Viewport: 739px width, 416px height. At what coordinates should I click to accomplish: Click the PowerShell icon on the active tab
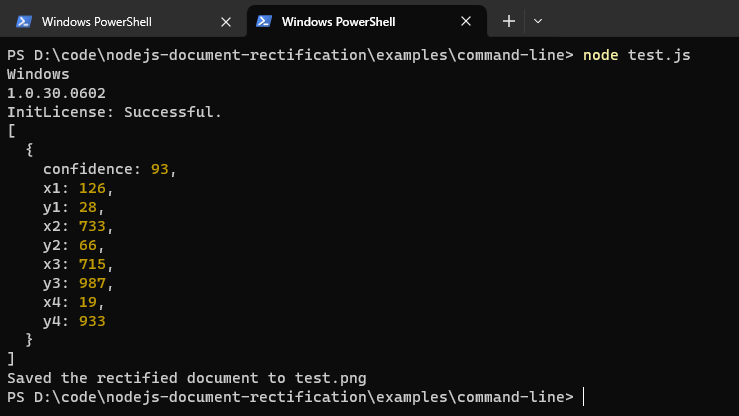pyautogui.click(x=264, y=21)
